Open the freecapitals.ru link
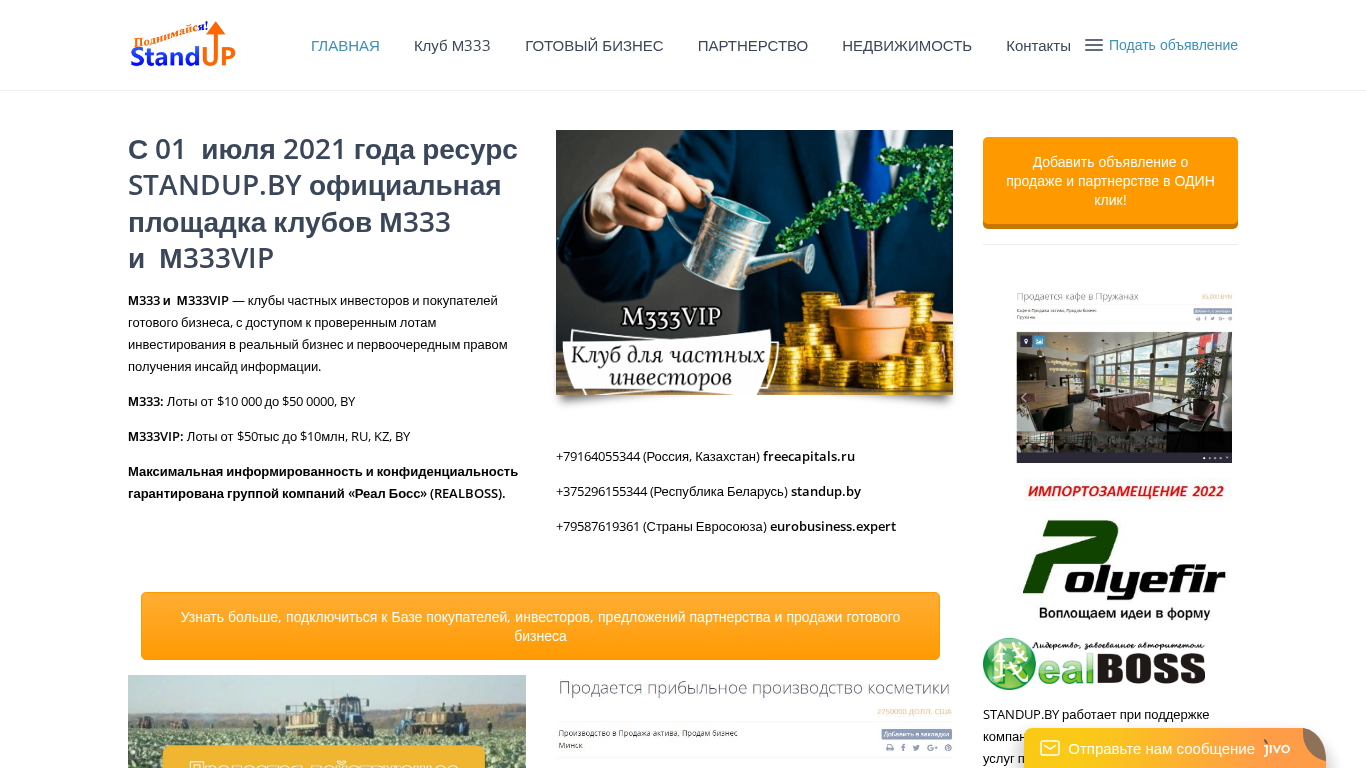Viewport: 1366px width, 768px height. pyautogui.click(x=809, y=456)
